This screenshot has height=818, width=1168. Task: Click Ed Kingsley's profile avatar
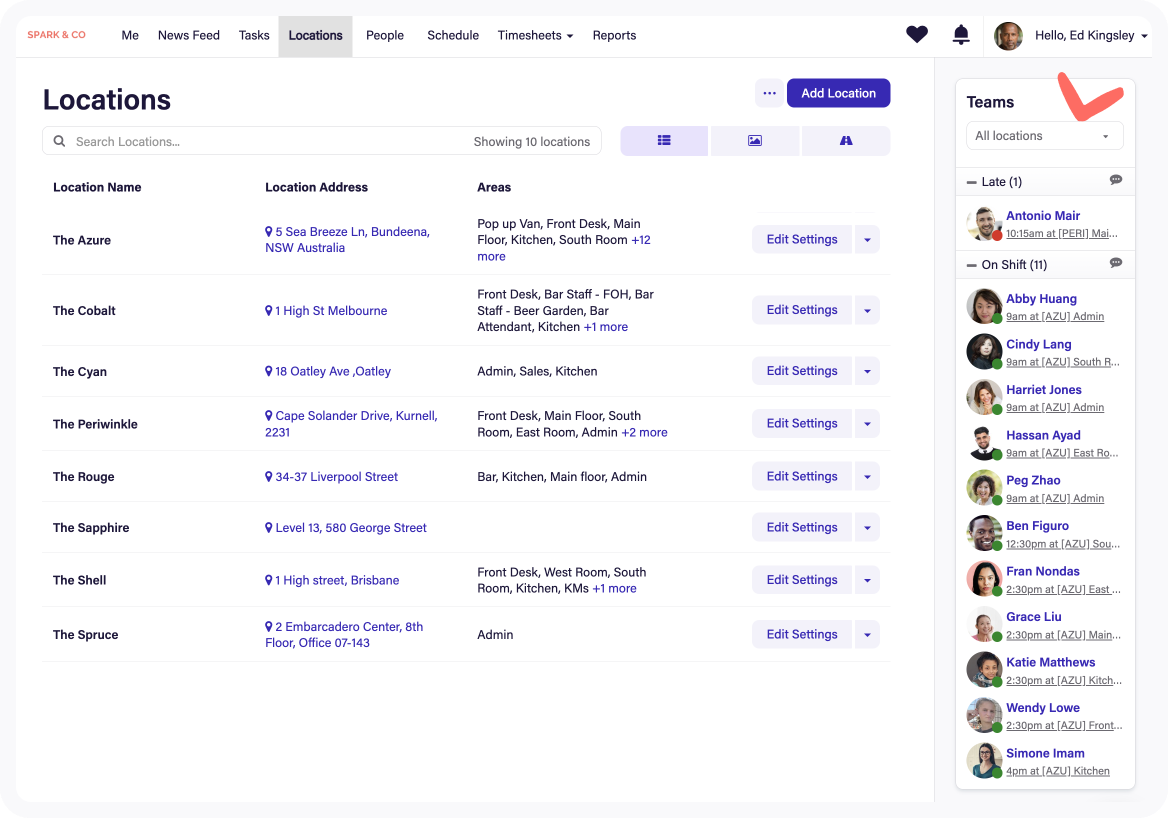pos(1008,36)
